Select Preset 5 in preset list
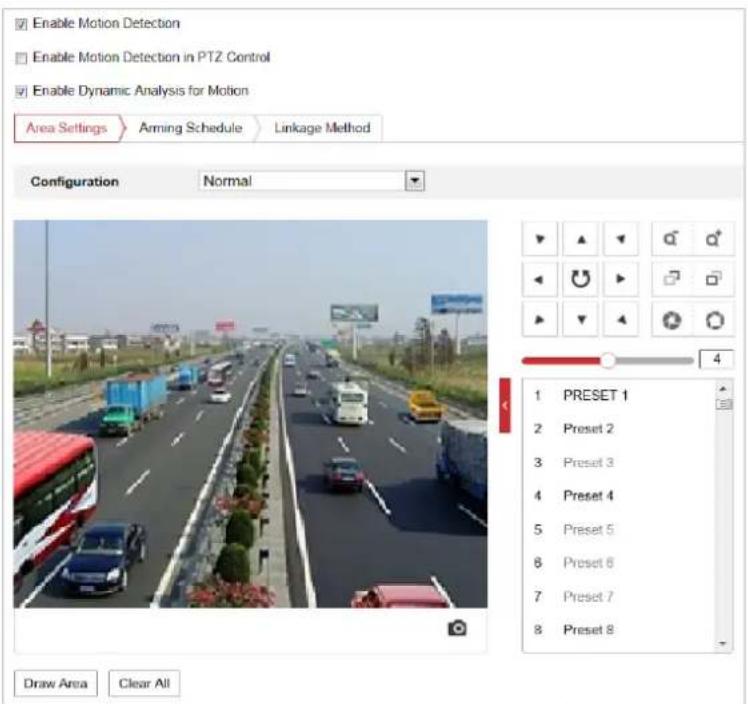The width and height of the screenshot is (748, 704). point(619,529)
